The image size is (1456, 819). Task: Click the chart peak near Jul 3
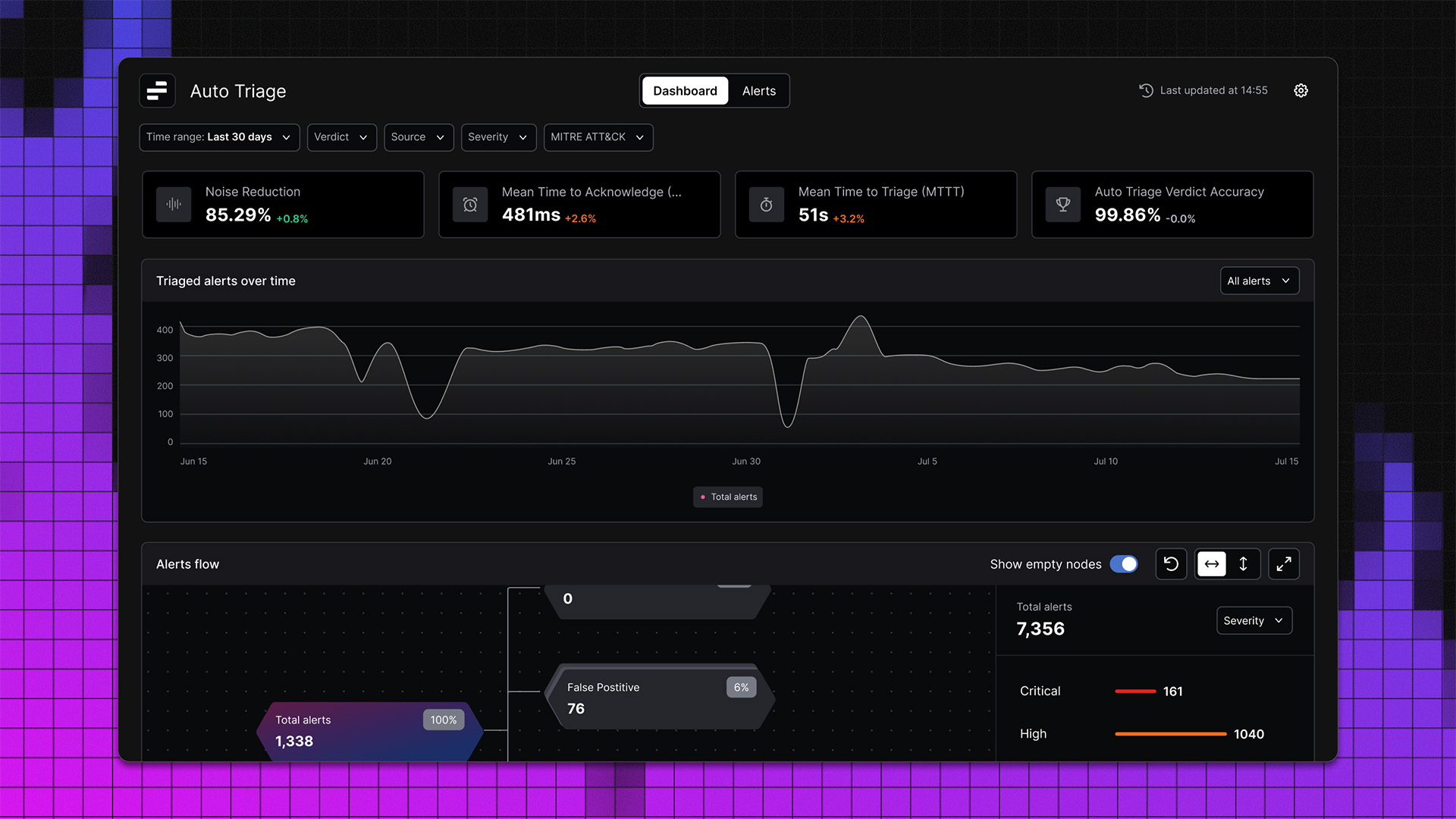tap(861, 317)
